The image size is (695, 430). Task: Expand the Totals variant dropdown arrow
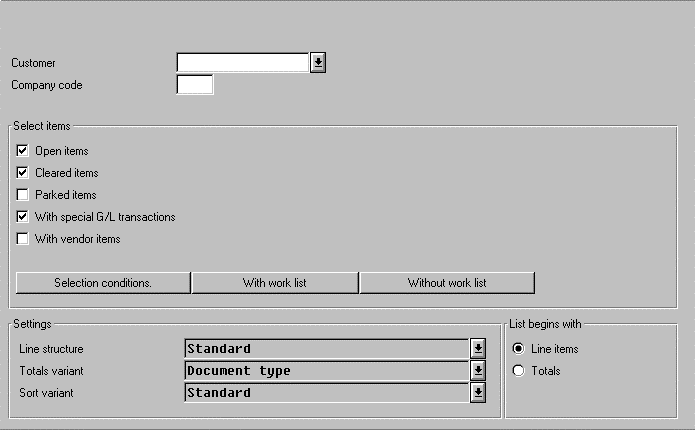pyautogui.click(x=478, y=371)
